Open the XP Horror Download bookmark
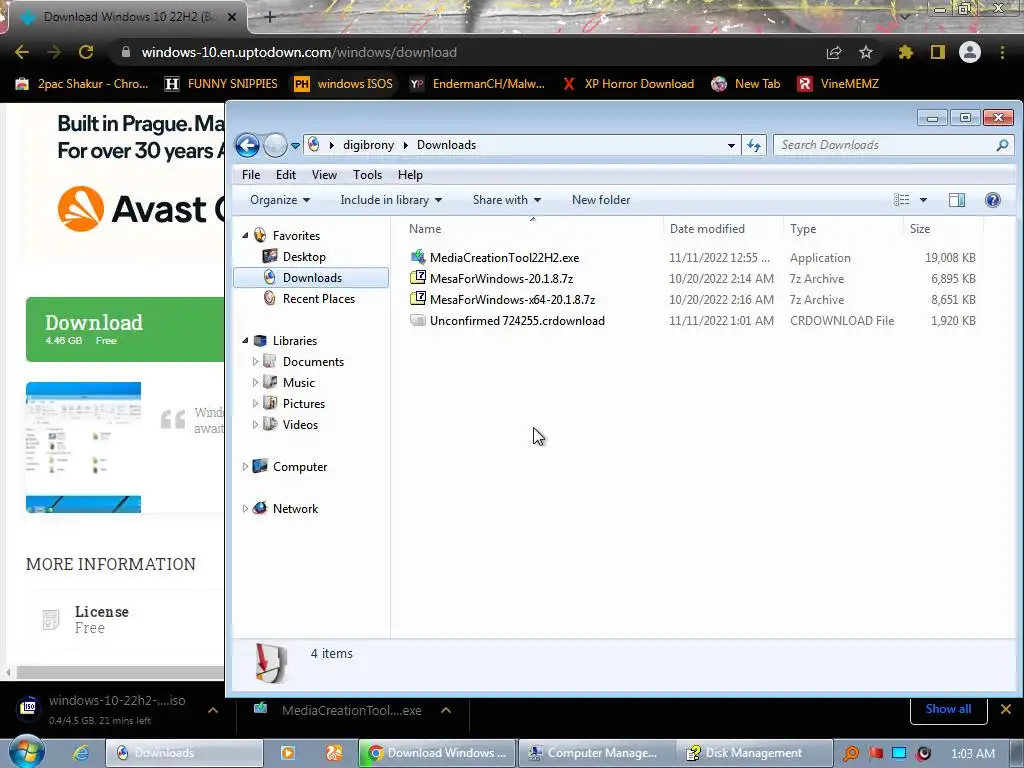 point(628,84)
